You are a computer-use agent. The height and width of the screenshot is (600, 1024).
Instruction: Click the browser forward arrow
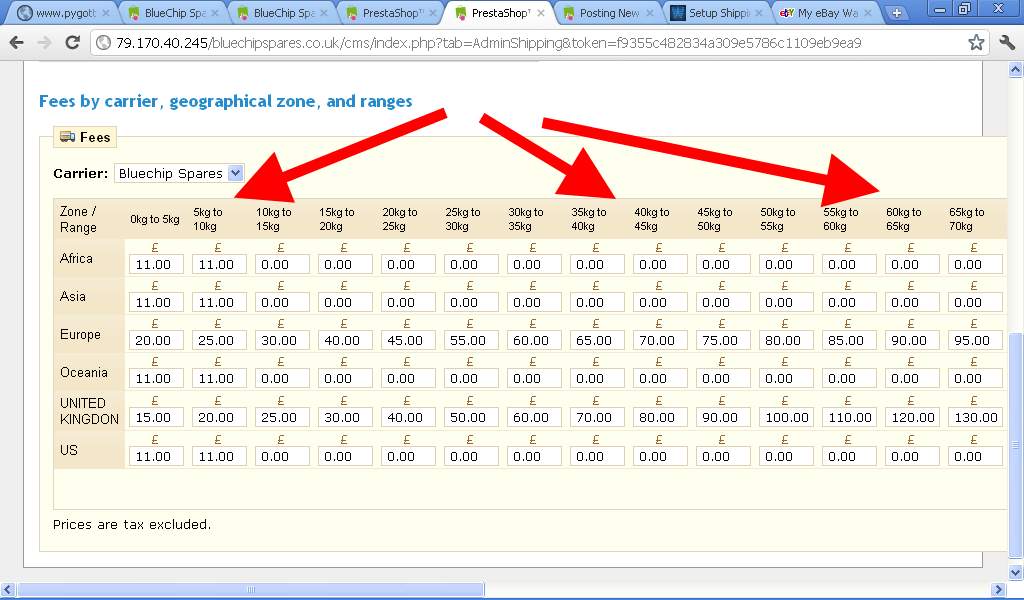point(44,43)
